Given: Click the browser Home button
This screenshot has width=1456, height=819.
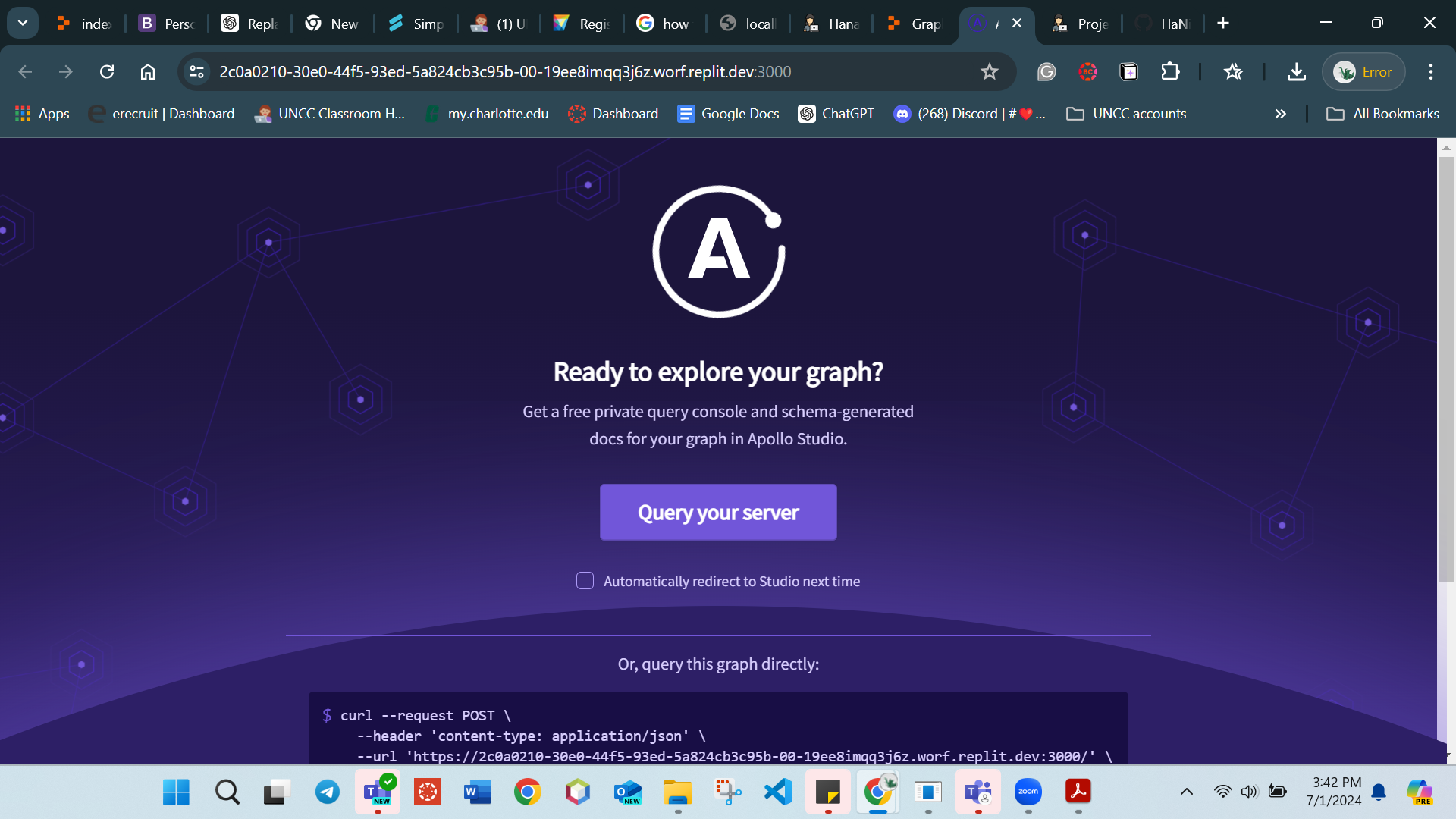Looking at the screenshot, I should [147, 72].
